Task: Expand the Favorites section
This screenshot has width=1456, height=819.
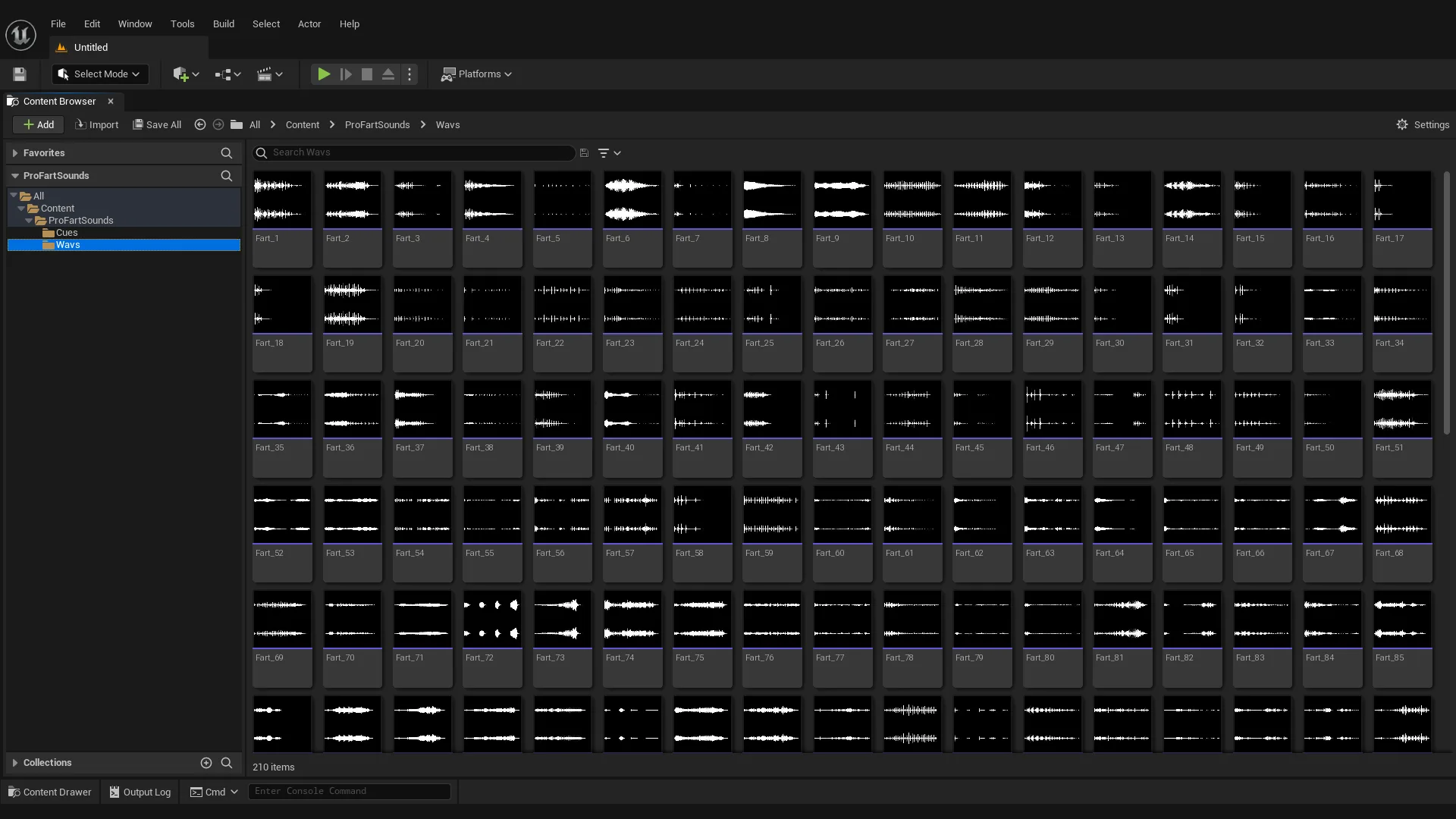Action: coord(14,152)
